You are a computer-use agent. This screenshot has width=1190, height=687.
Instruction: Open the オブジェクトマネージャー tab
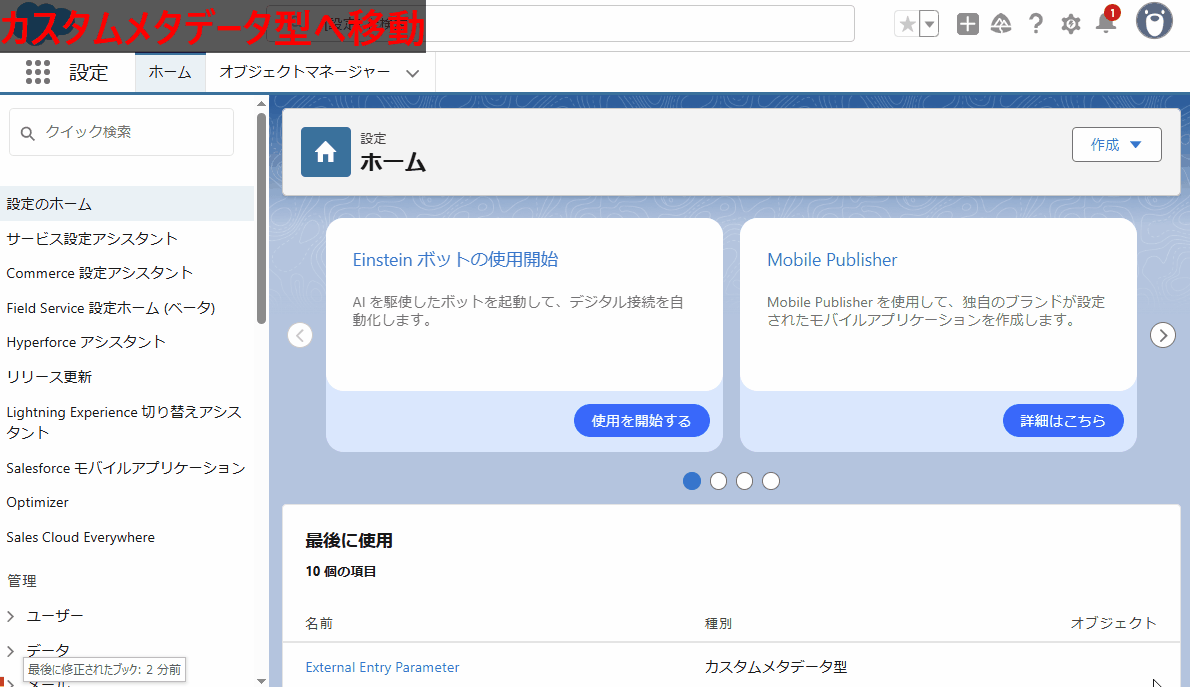pyautogui.click(x=304, y=72)
